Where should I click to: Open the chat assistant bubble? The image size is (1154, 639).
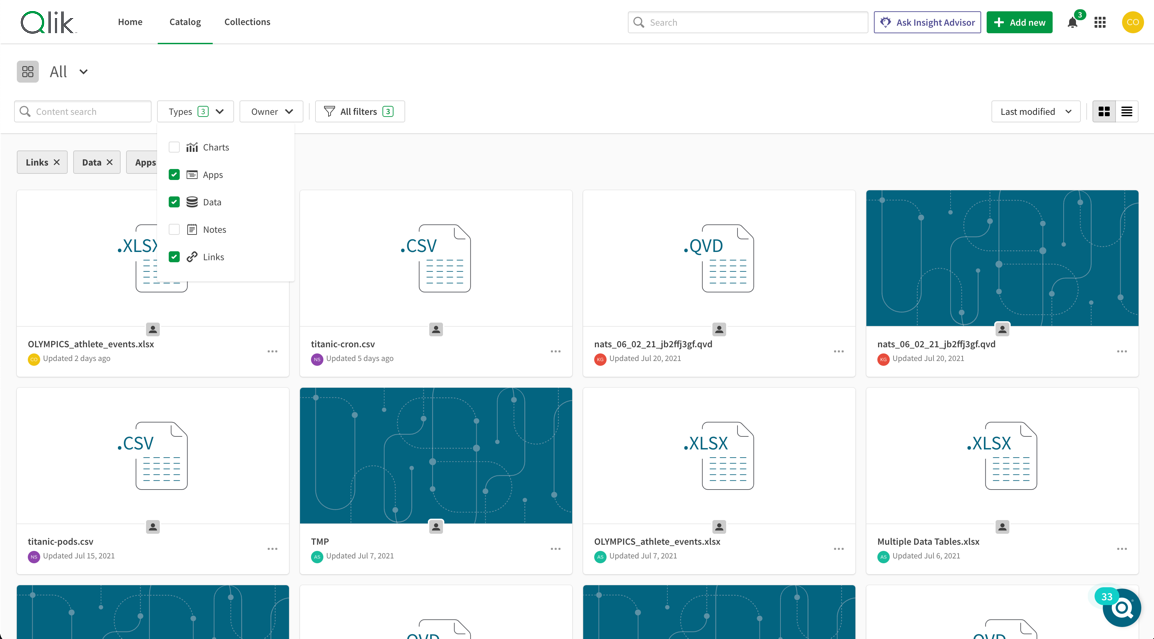(x=1121, y=607)
